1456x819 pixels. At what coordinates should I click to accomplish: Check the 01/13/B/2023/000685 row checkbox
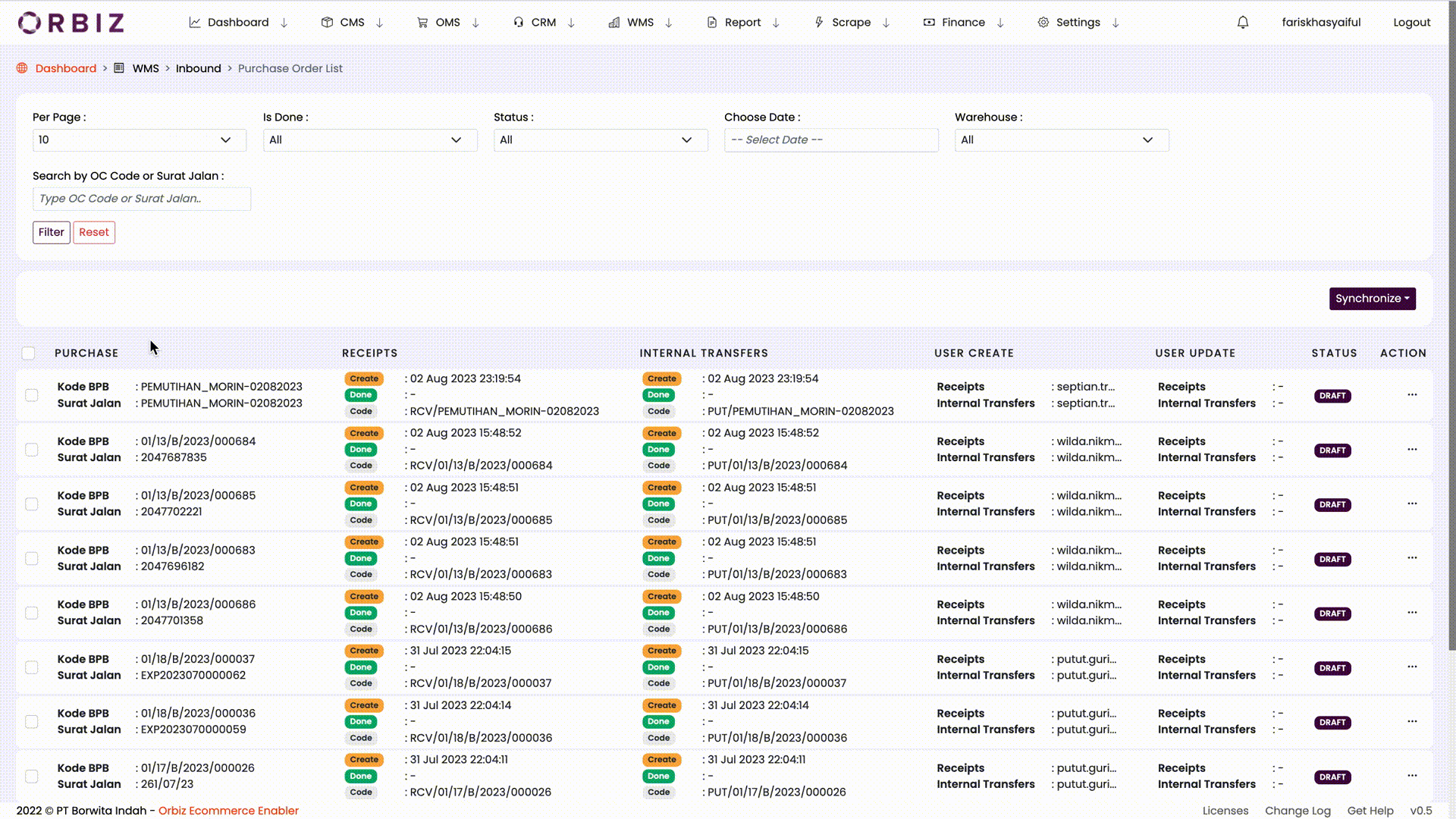click(32, 504)
